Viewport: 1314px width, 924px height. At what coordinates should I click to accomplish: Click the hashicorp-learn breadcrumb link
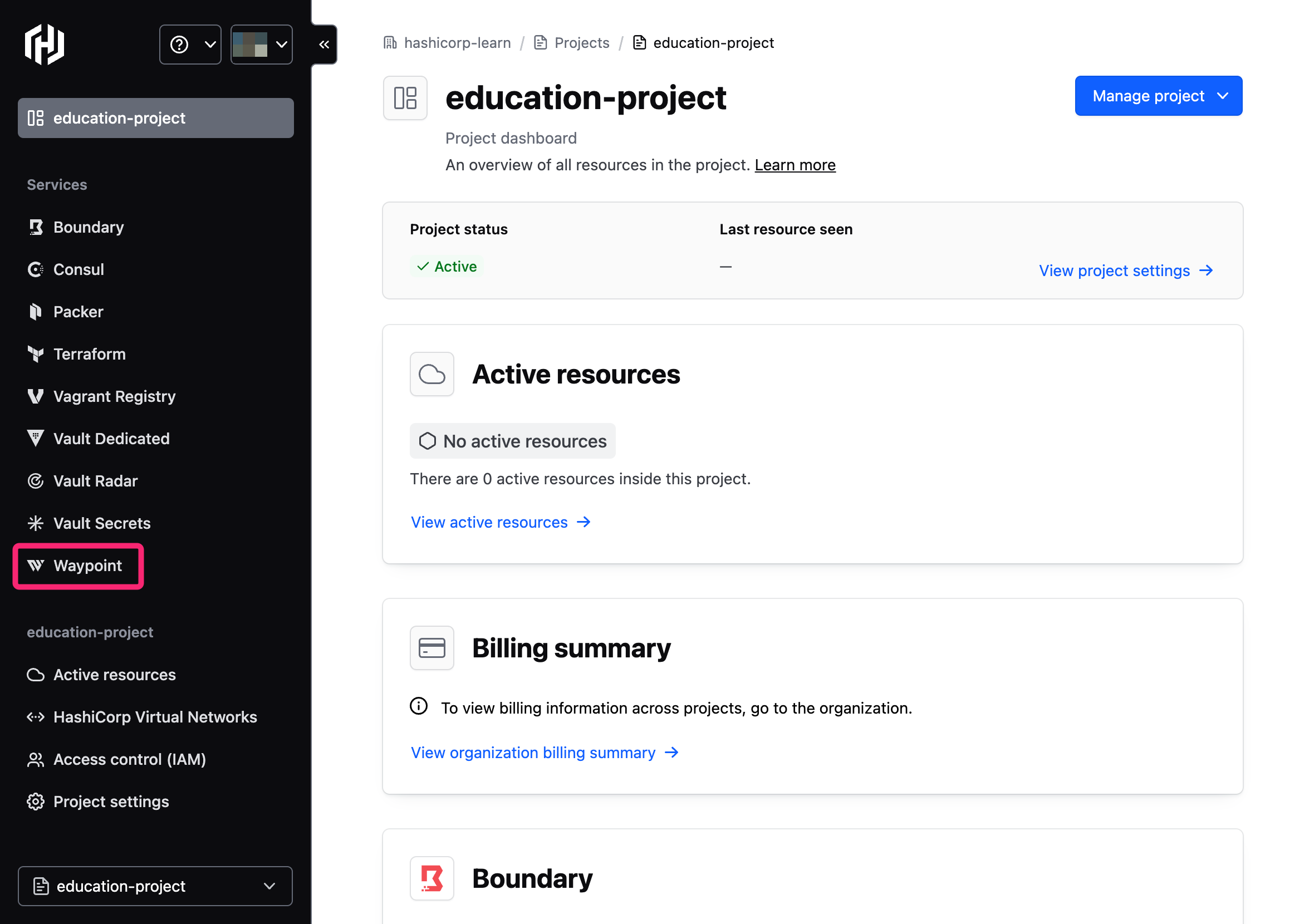click(457, 43)
